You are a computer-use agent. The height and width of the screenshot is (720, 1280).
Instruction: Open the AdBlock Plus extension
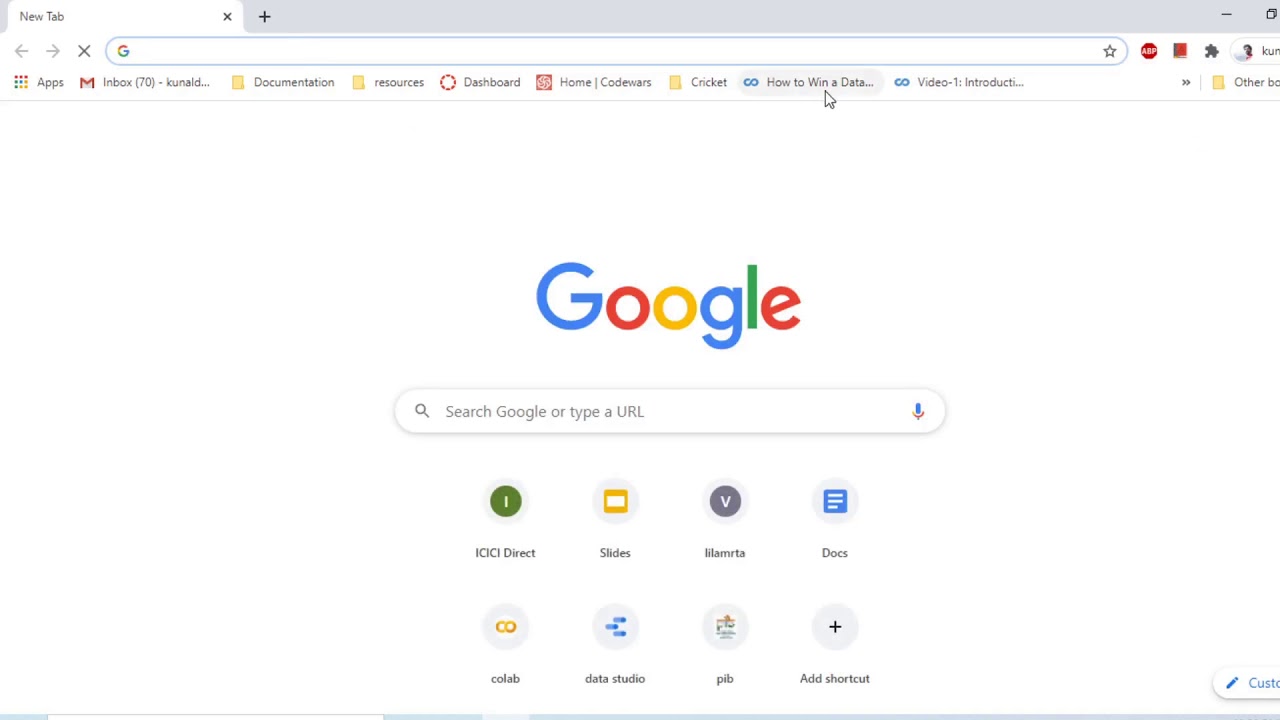click(x=1149, y=51)
